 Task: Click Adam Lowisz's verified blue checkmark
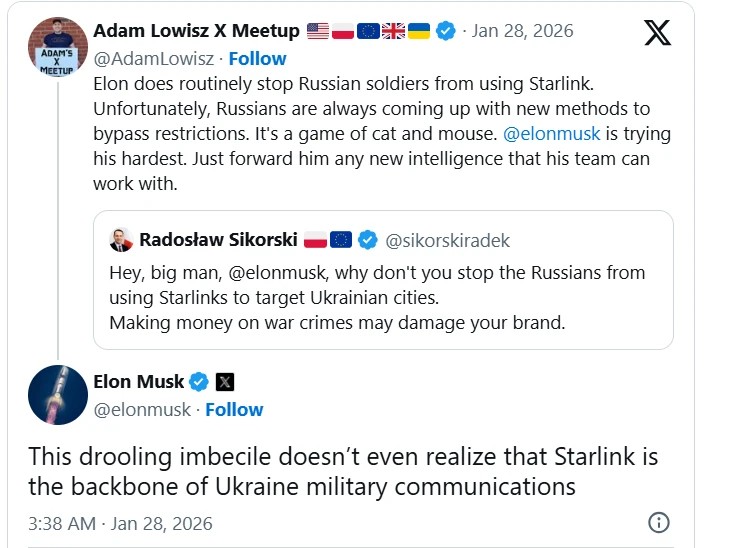[x=445, y=31]
